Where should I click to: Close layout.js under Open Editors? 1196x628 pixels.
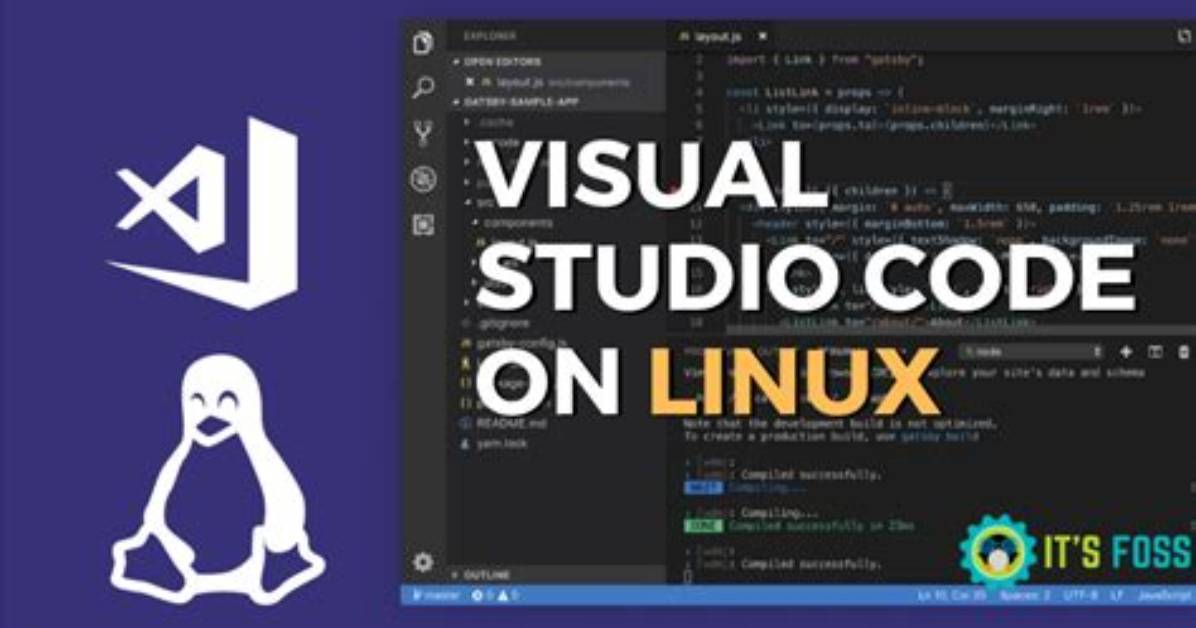click(470, 82)
